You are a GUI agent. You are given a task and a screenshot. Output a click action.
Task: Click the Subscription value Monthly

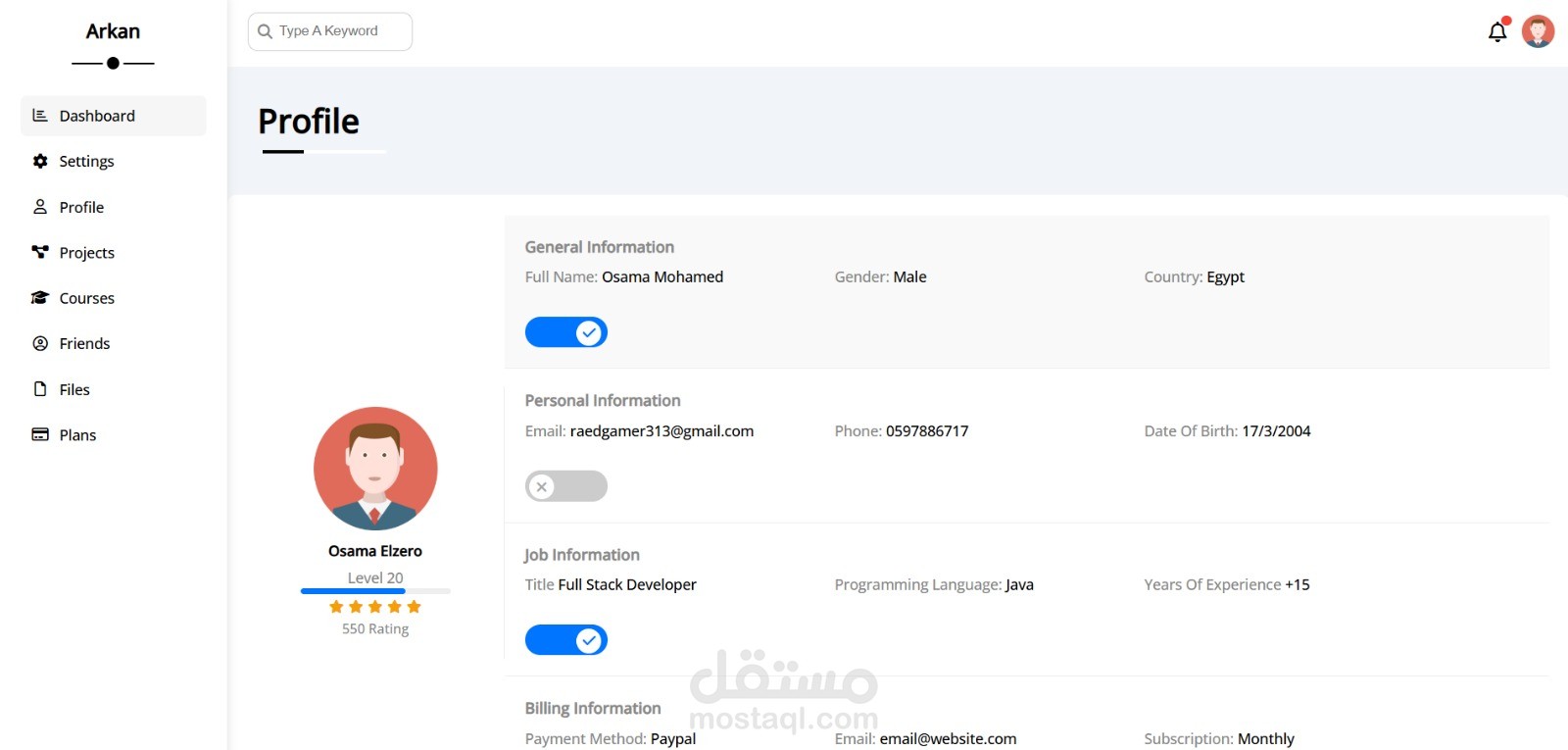point(1266,739)
